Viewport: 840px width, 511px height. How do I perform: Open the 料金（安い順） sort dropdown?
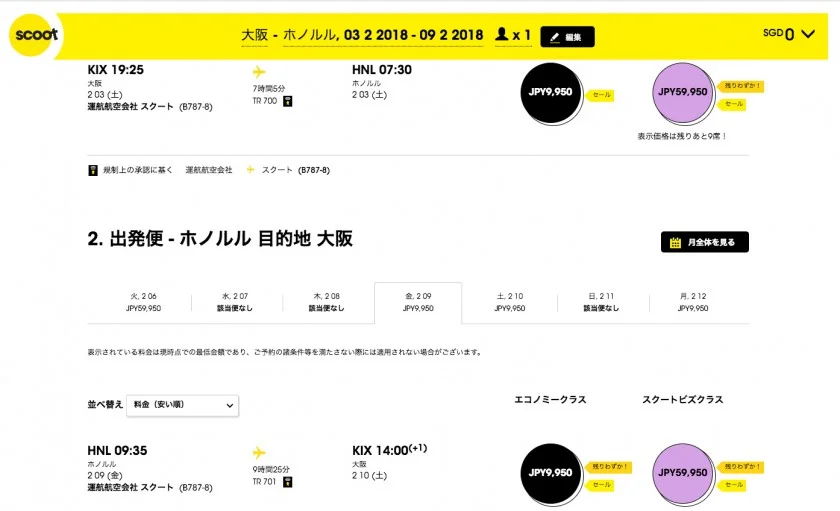(x=182, y=404)
